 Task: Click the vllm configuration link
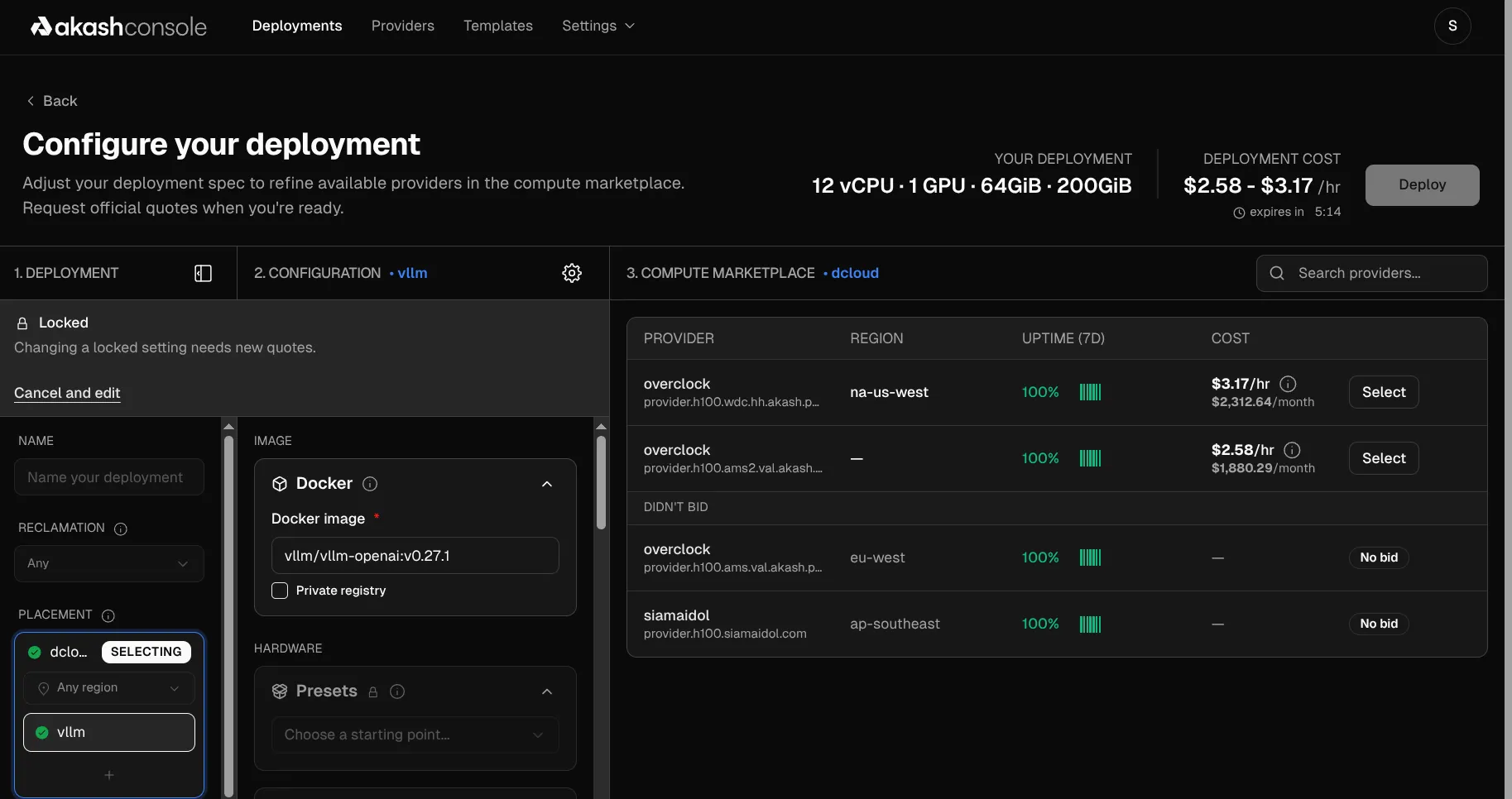pos(412,273)
